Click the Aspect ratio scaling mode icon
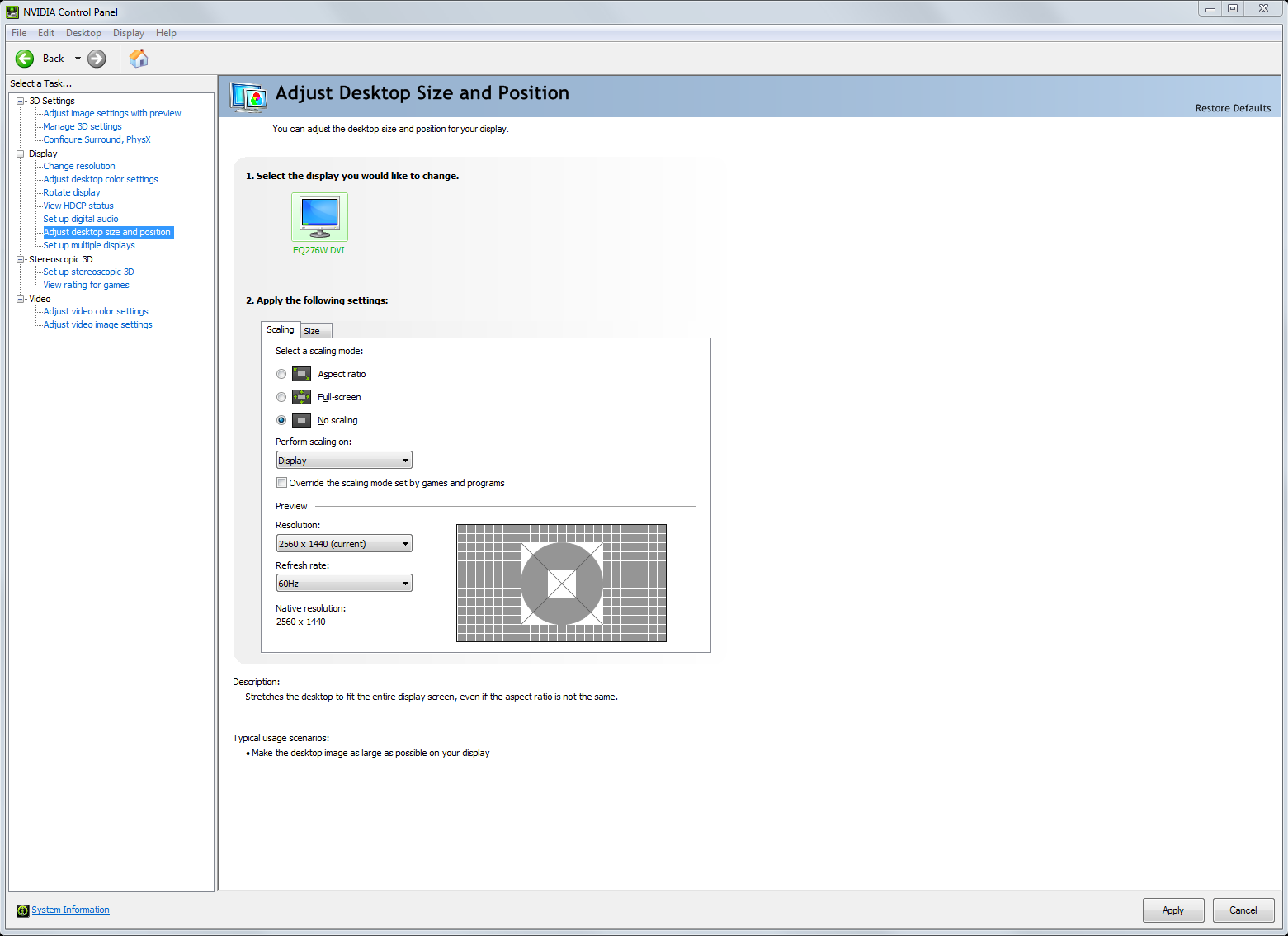Viewport: 1288px width, 936px height. tap(302, 374)
